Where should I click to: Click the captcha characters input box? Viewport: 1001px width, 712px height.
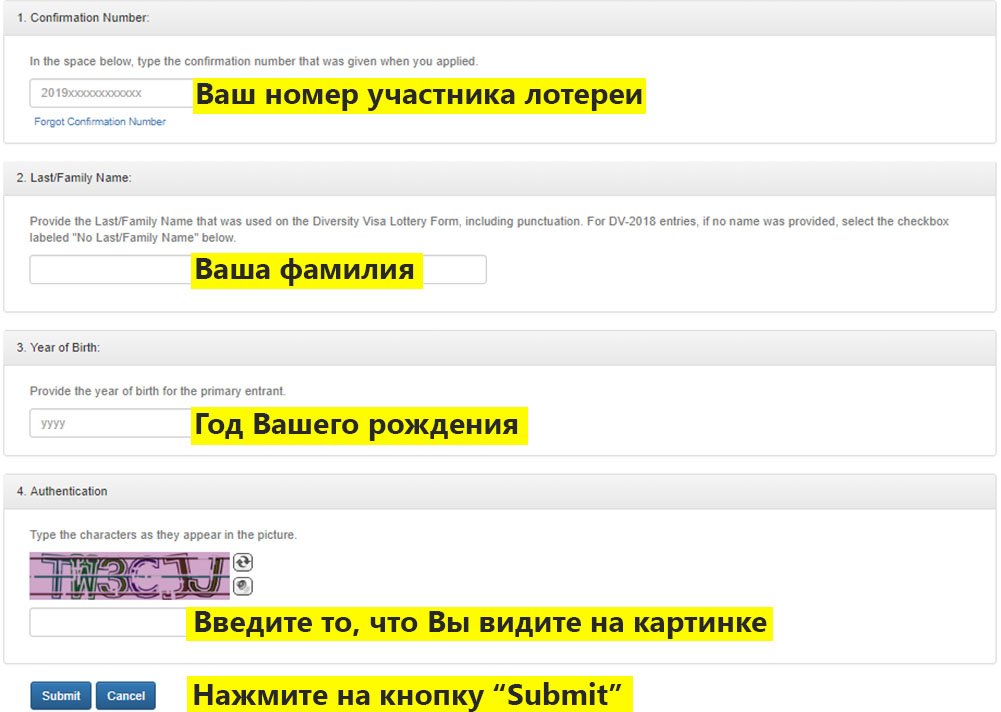tap(109, 622)
